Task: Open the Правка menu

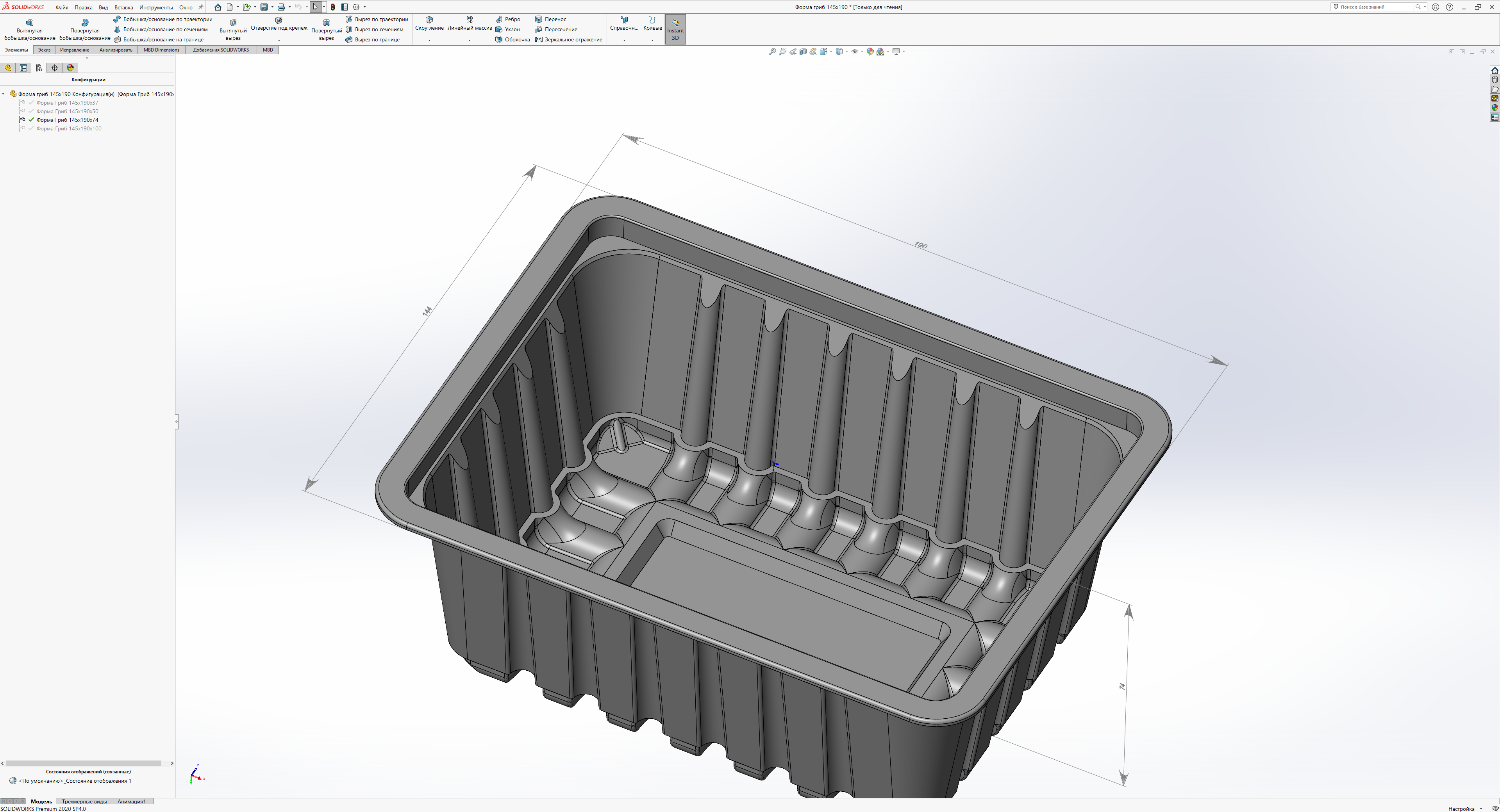Action: point(83,7)
